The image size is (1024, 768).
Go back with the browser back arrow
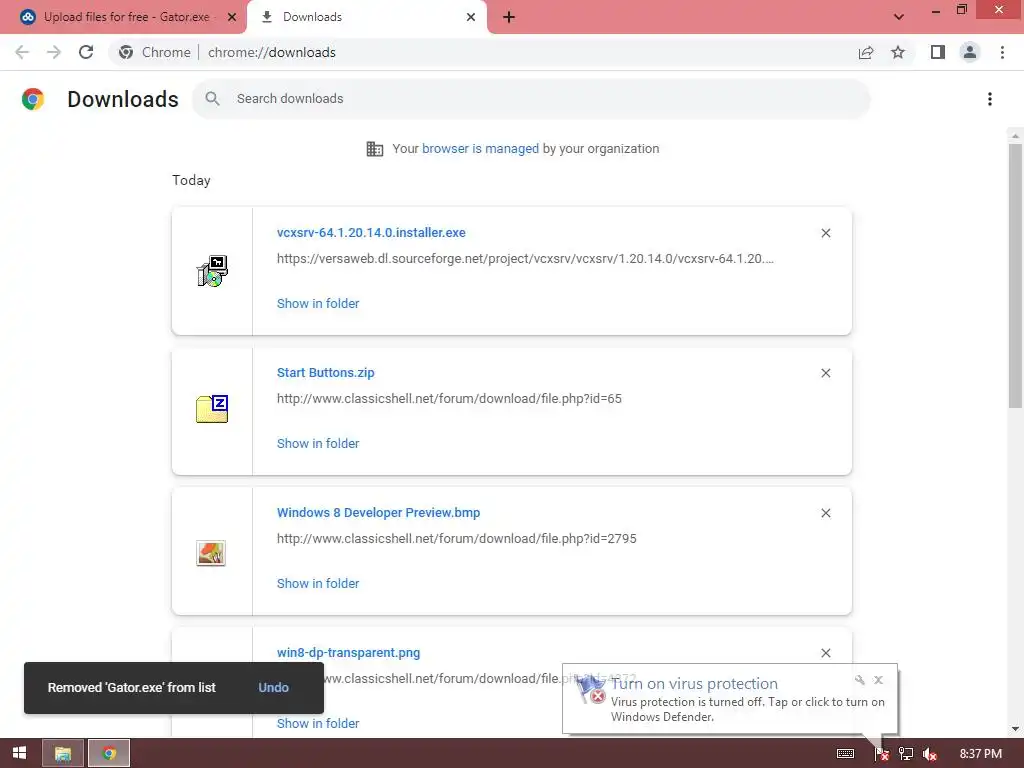22,52
